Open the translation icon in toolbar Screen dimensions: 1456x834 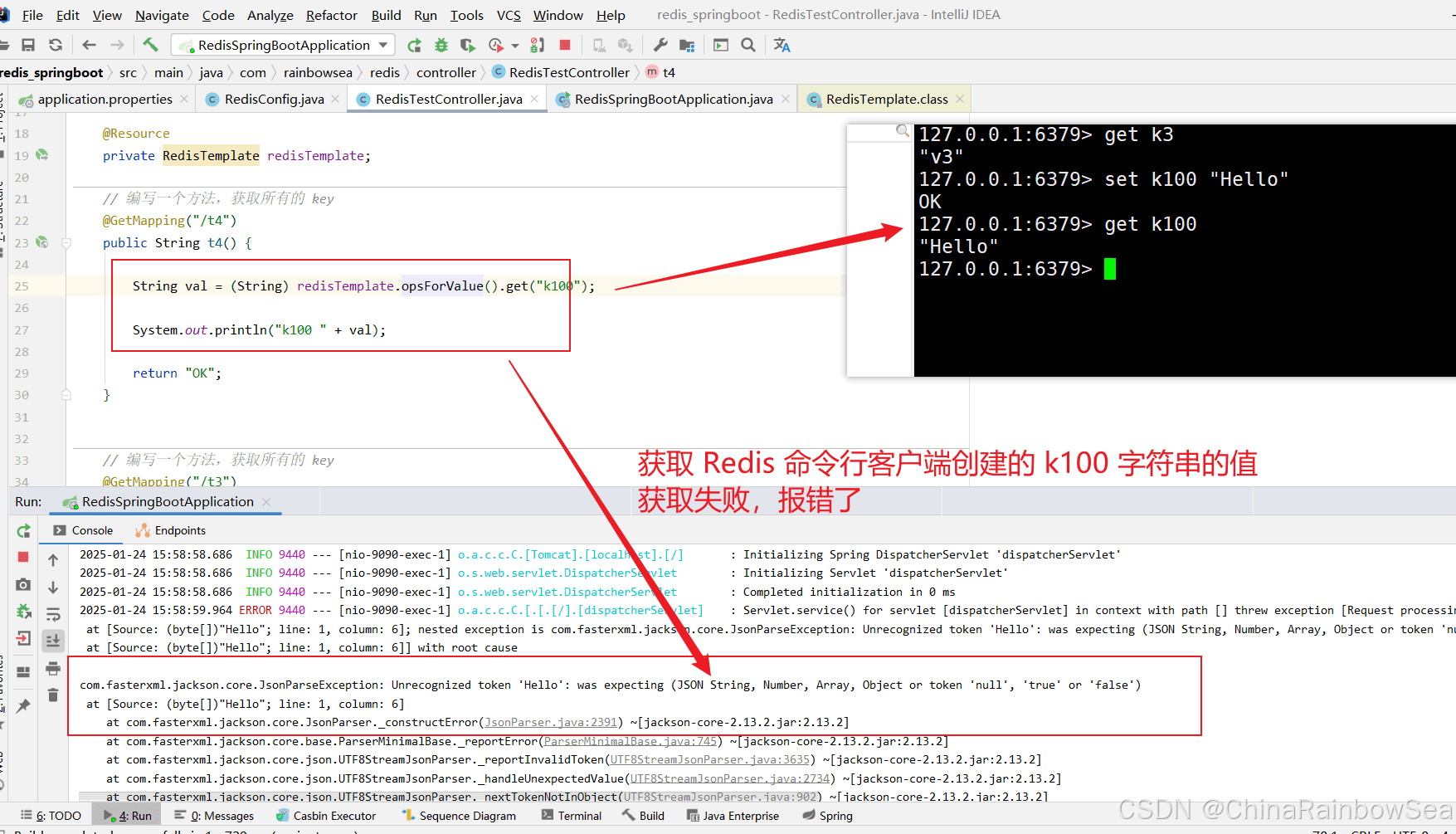point(782,45)
